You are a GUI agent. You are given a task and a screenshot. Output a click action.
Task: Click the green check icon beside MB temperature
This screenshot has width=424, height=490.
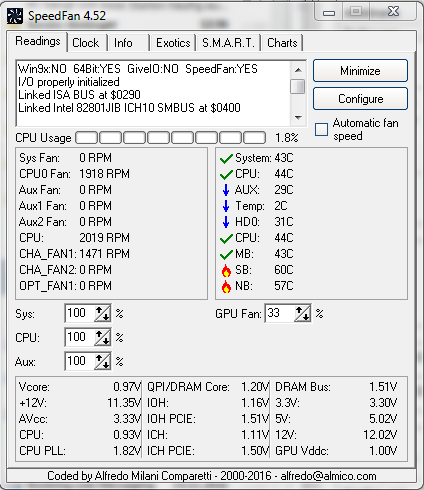click(x=226, y=255)
